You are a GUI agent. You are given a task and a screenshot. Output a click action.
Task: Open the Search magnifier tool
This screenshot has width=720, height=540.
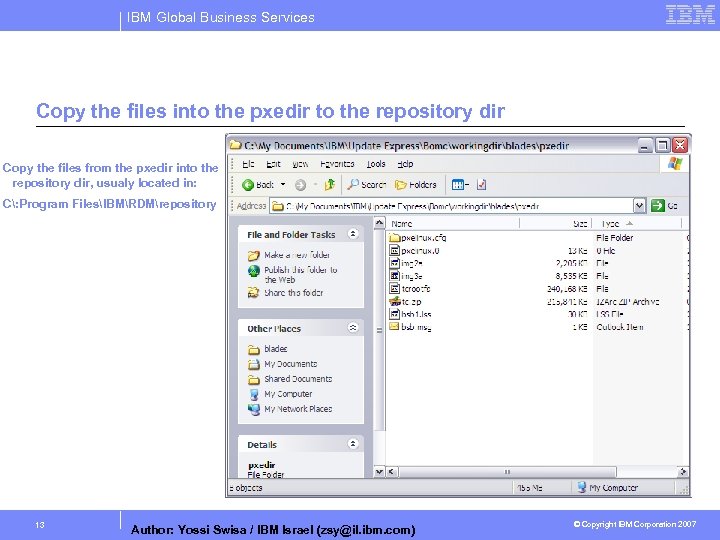(353, 185)
